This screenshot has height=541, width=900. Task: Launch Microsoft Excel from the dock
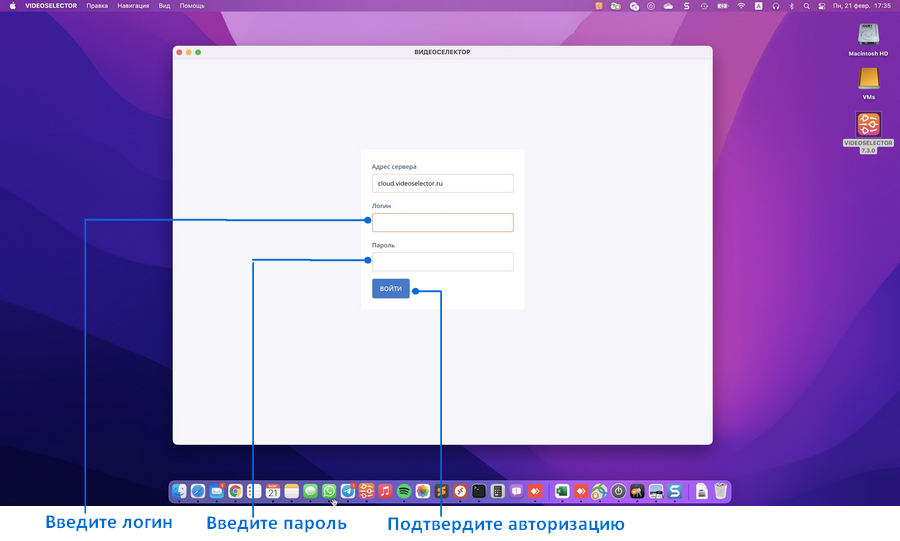click(562, 491)
